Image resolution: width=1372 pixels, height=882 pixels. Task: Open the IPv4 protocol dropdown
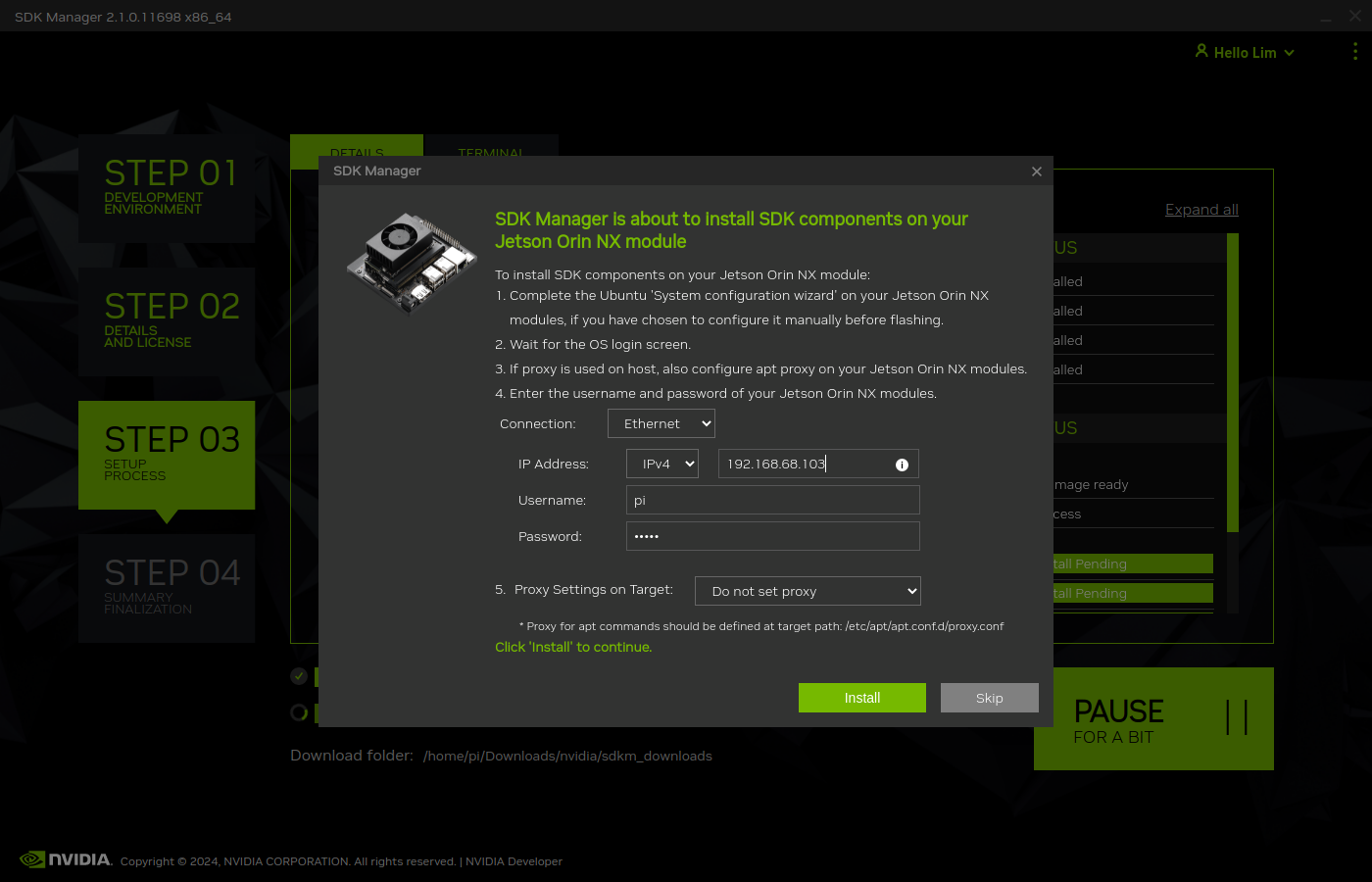point(662,464)
